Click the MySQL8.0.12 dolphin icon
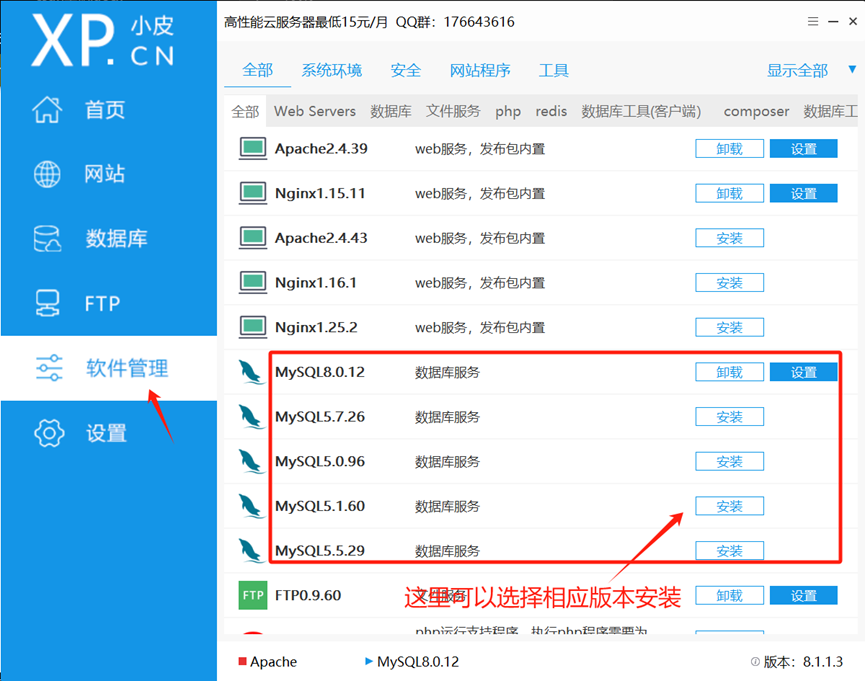Viewport: 865px width, 681px height. [251, 372]
